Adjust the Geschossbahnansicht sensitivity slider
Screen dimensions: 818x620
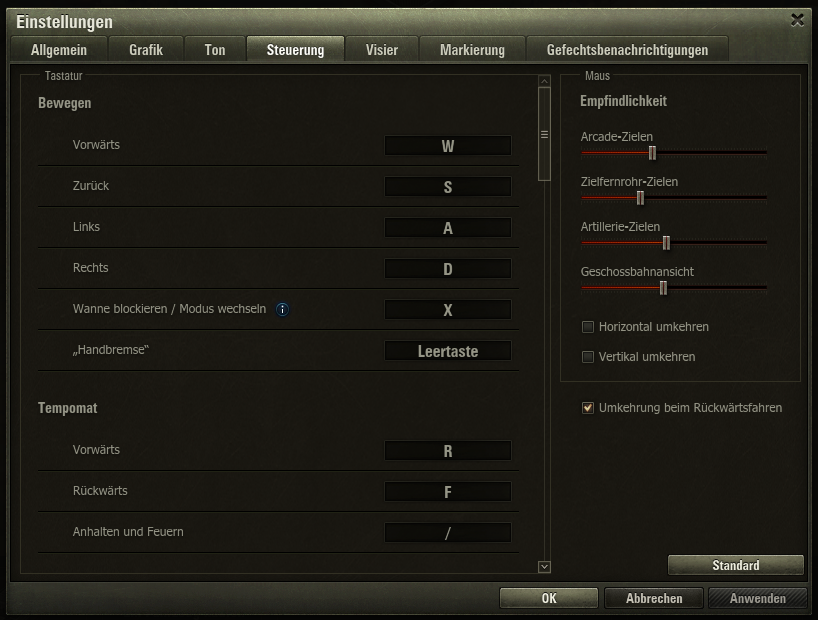click(x=663, y=288)
